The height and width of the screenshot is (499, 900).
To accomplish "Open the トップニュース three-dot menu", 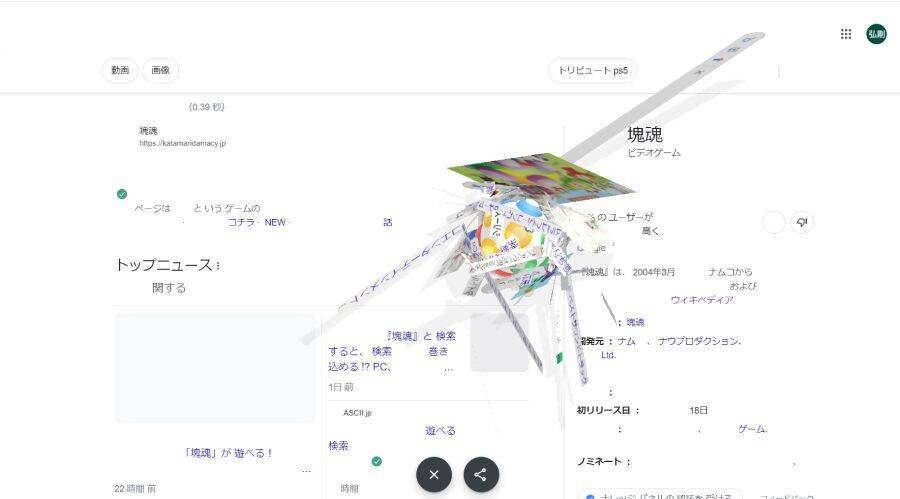I will coord(218,265).
